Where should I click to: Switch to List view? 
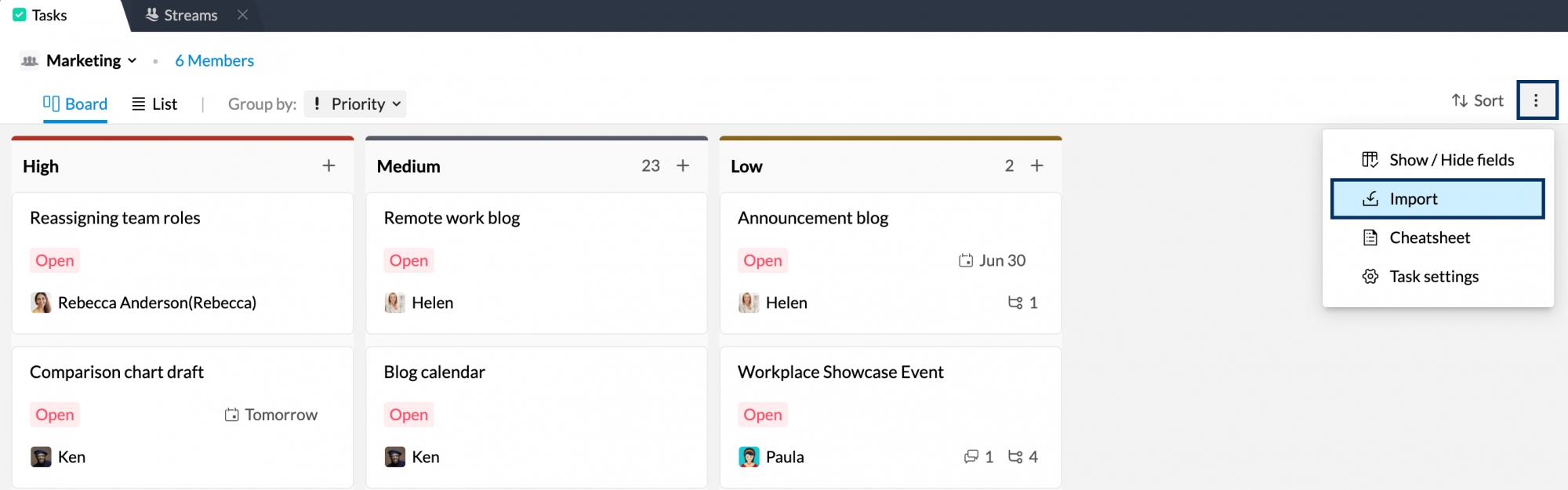point(154,103)
